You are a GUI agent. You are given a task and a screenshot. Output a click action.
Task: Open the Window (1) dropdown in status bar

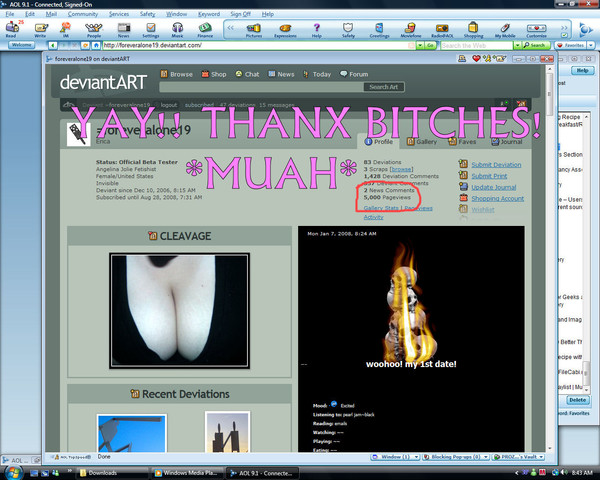click(x=416, y=457)
